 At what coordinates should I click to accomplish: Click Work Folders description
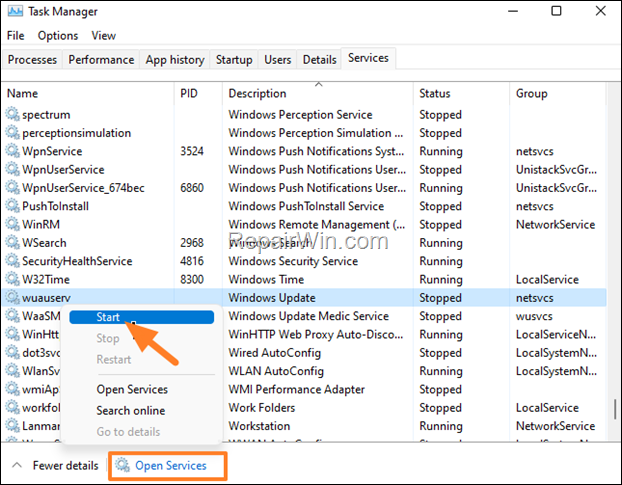tap(262, 408)
